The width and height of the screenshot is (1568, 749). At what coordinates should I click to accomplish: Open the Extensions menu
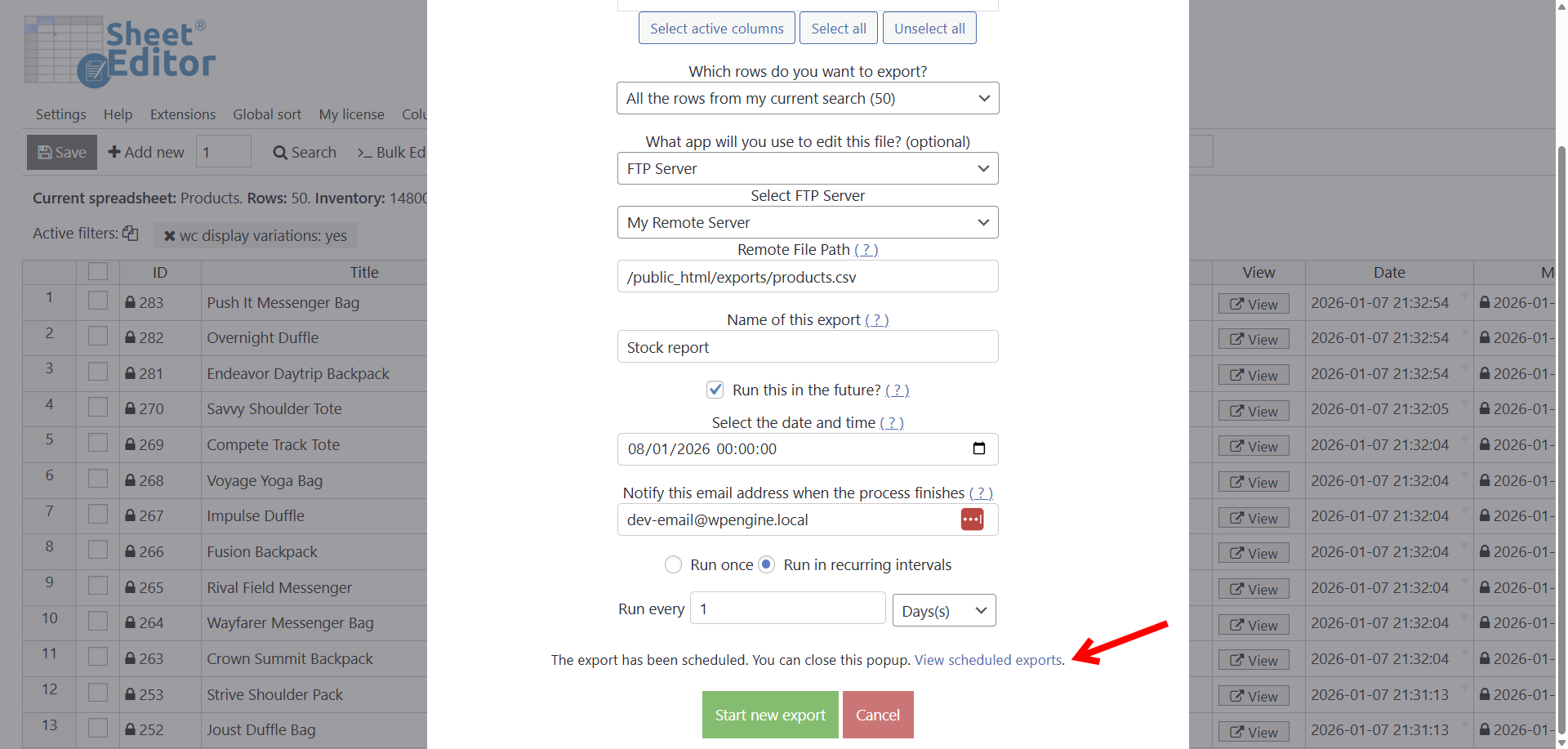(183, 114)
